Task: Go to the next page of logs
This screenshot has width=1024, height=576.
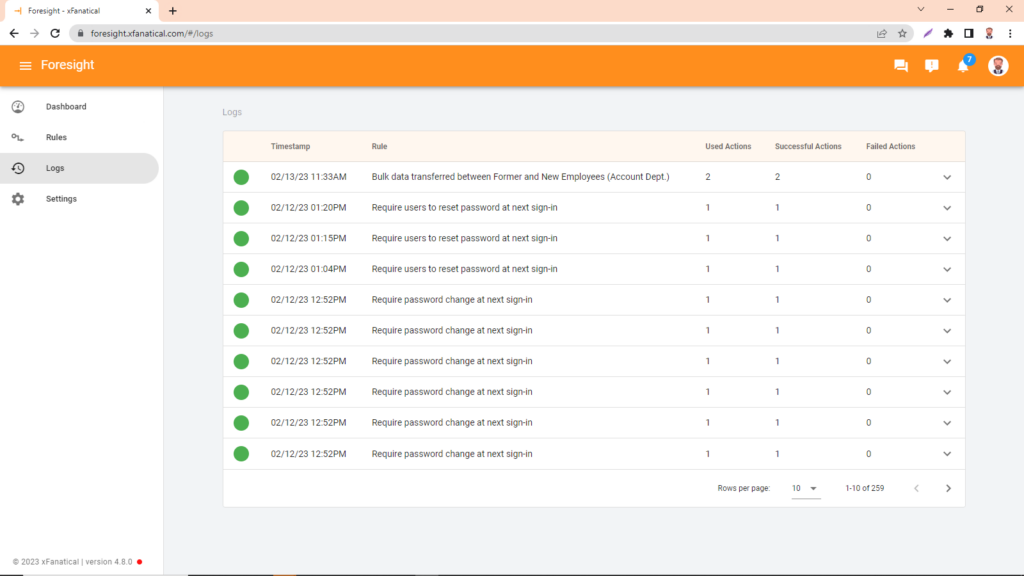Action: coord(947,488)
